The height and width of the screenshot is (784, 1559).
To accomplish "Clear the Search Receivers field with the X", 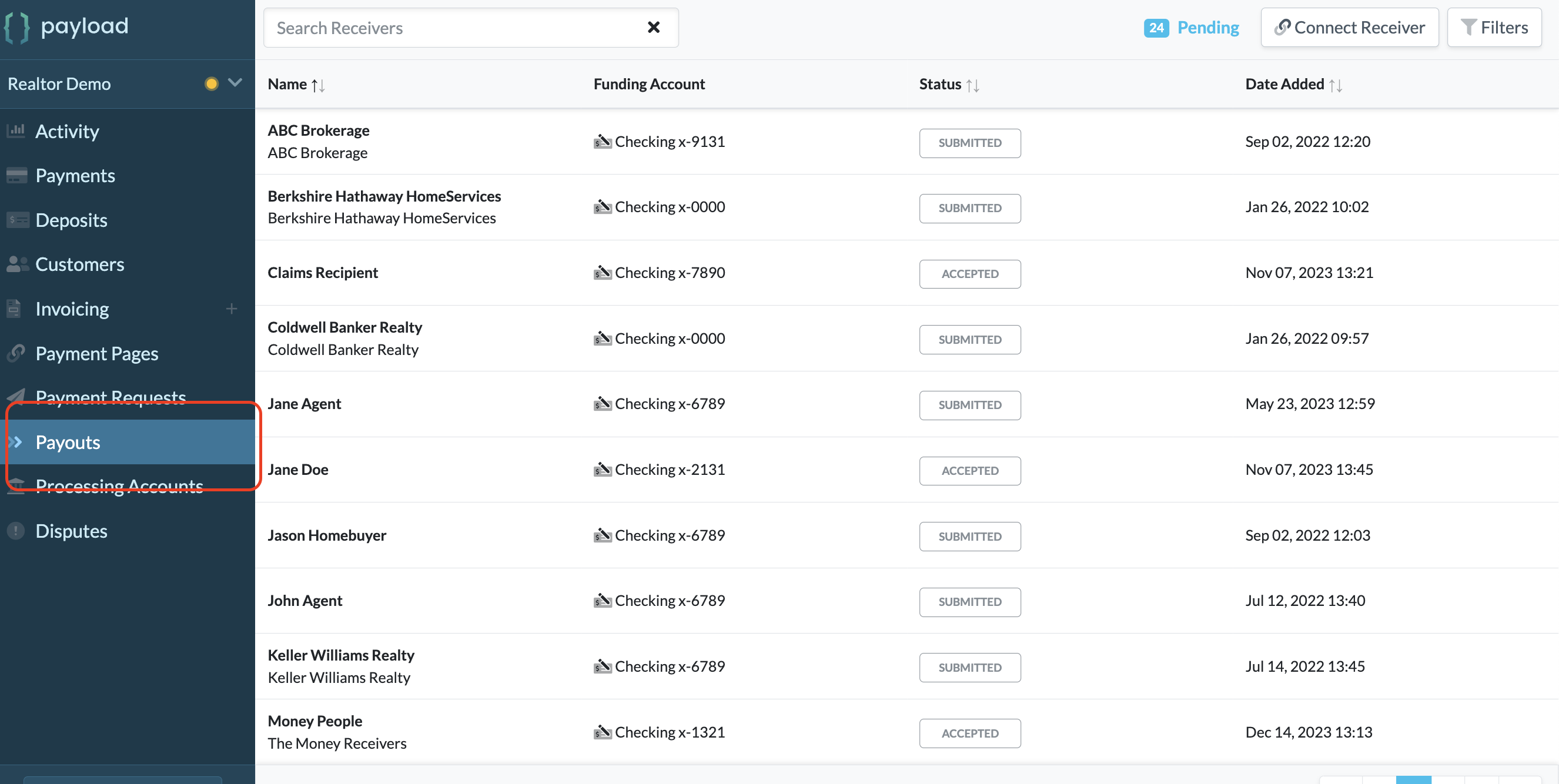I will coord(654,27).
